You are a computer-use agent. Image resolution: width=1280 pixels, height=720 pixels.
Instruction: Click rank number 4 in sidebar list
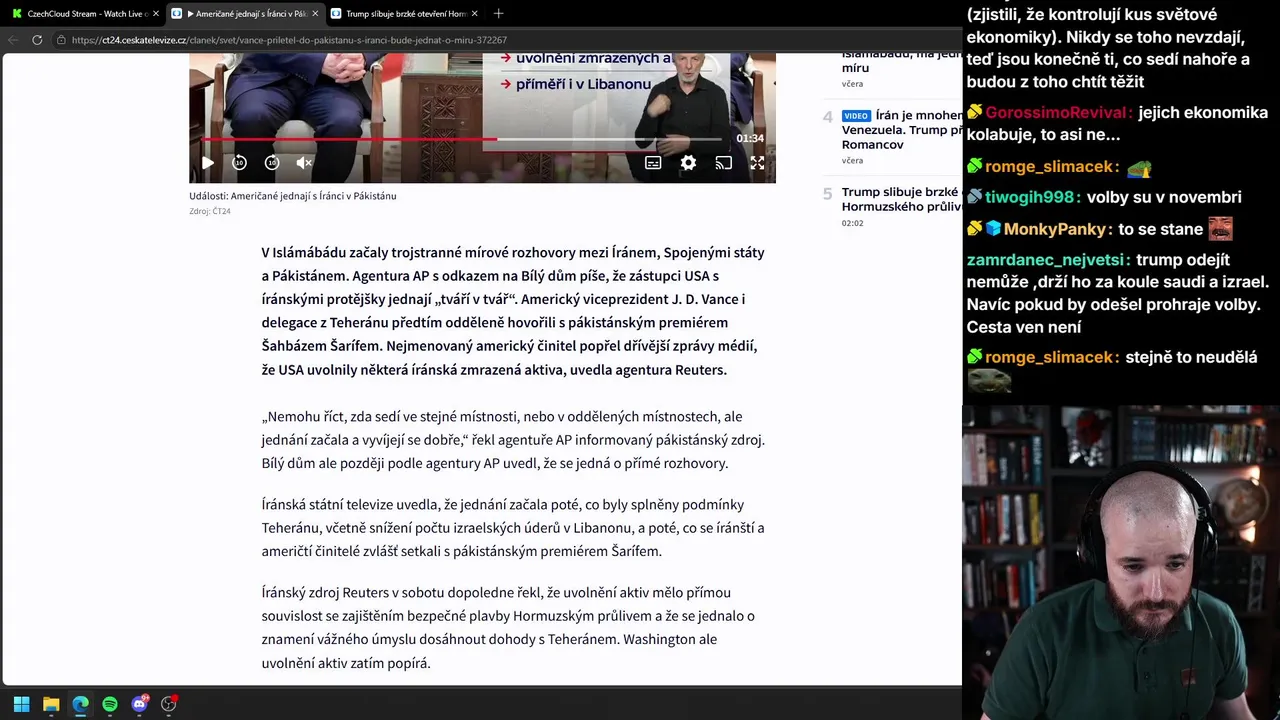[x=827, y=117]
